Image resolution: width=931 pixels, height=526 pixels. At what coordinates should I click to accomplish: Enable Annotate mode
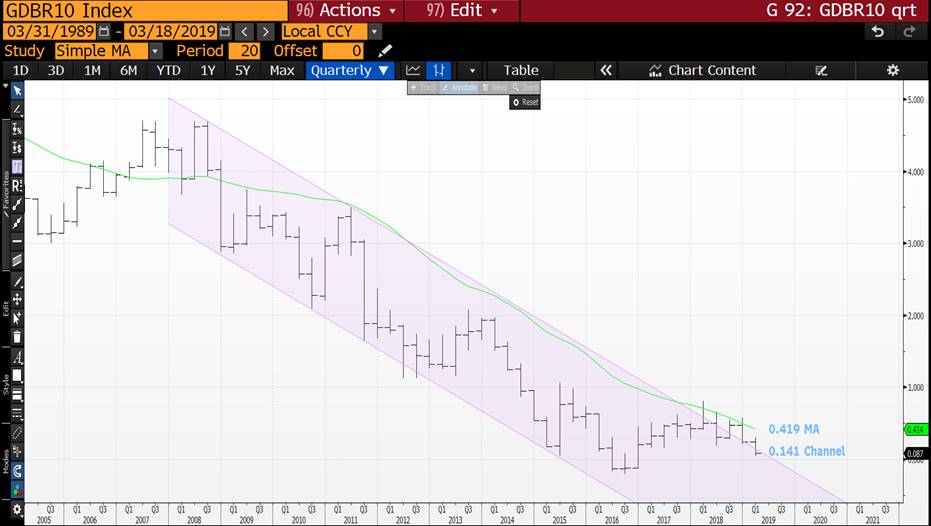[x=458, y=88]
